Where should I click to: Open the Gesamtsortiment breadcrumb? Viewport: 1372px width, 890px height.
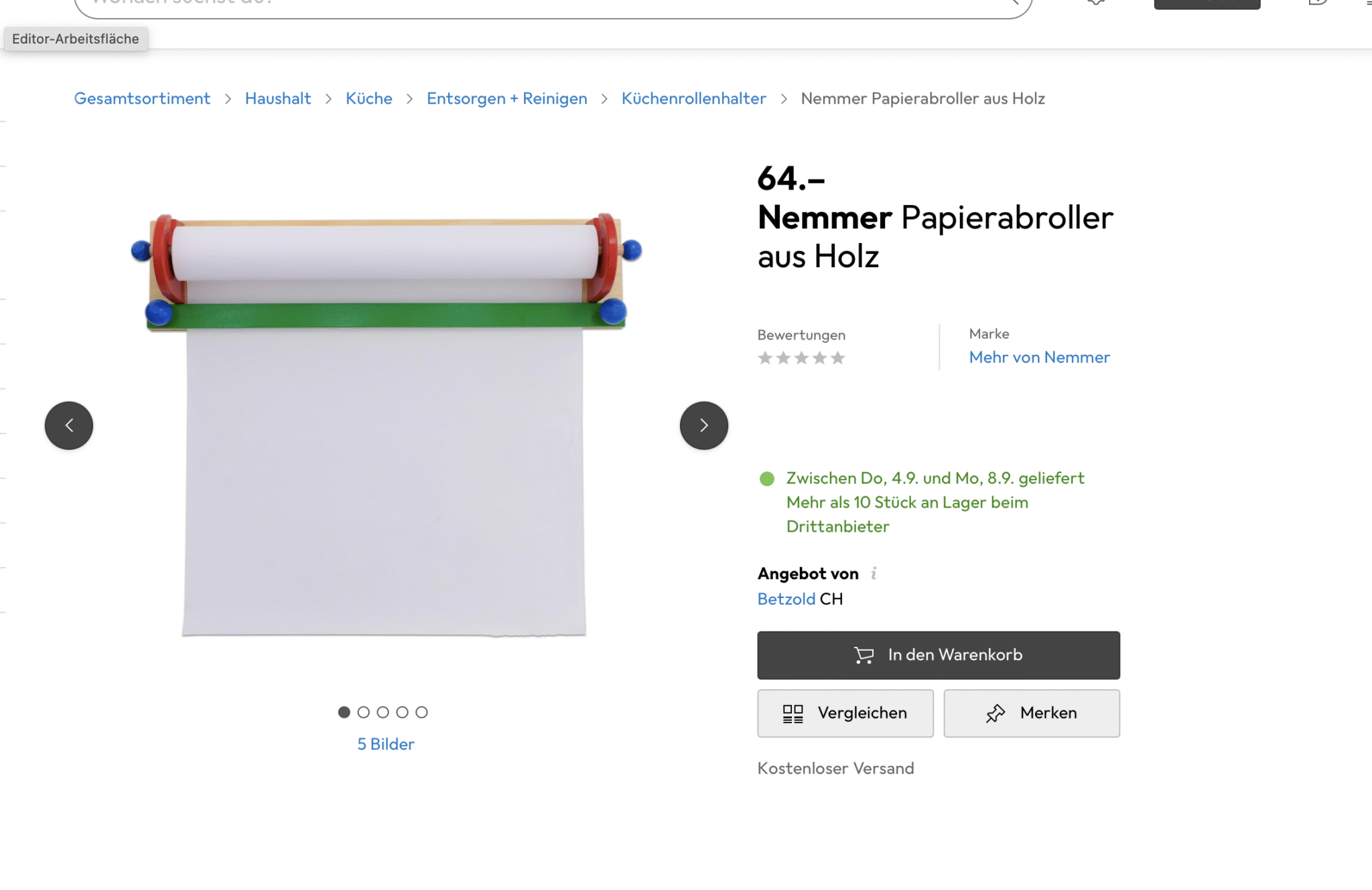pos(142,98)
